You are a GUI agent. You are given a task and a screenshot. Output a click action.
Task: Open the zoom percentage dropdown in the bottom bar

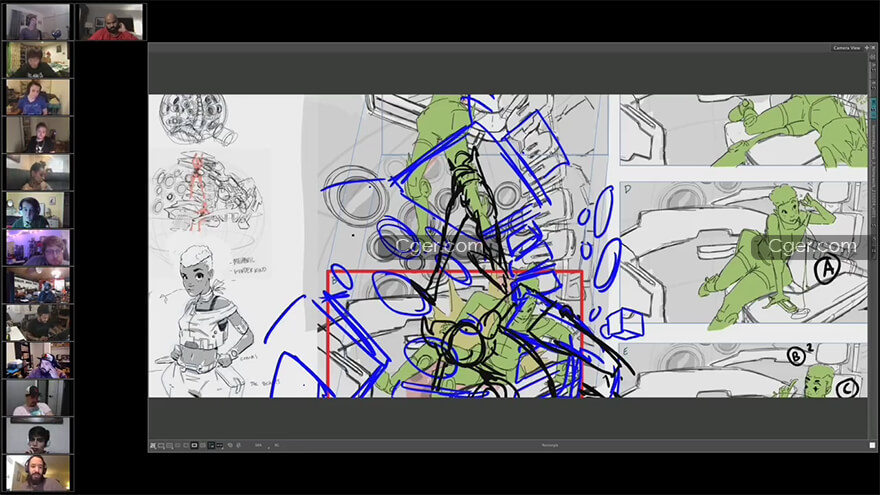[x=260, y=445]
